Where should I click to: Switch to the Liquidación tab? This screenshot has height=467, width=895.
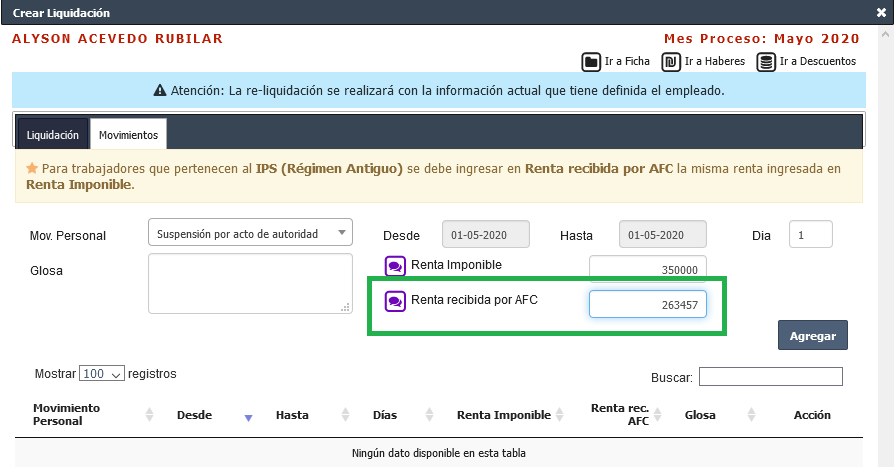(53, 134)
